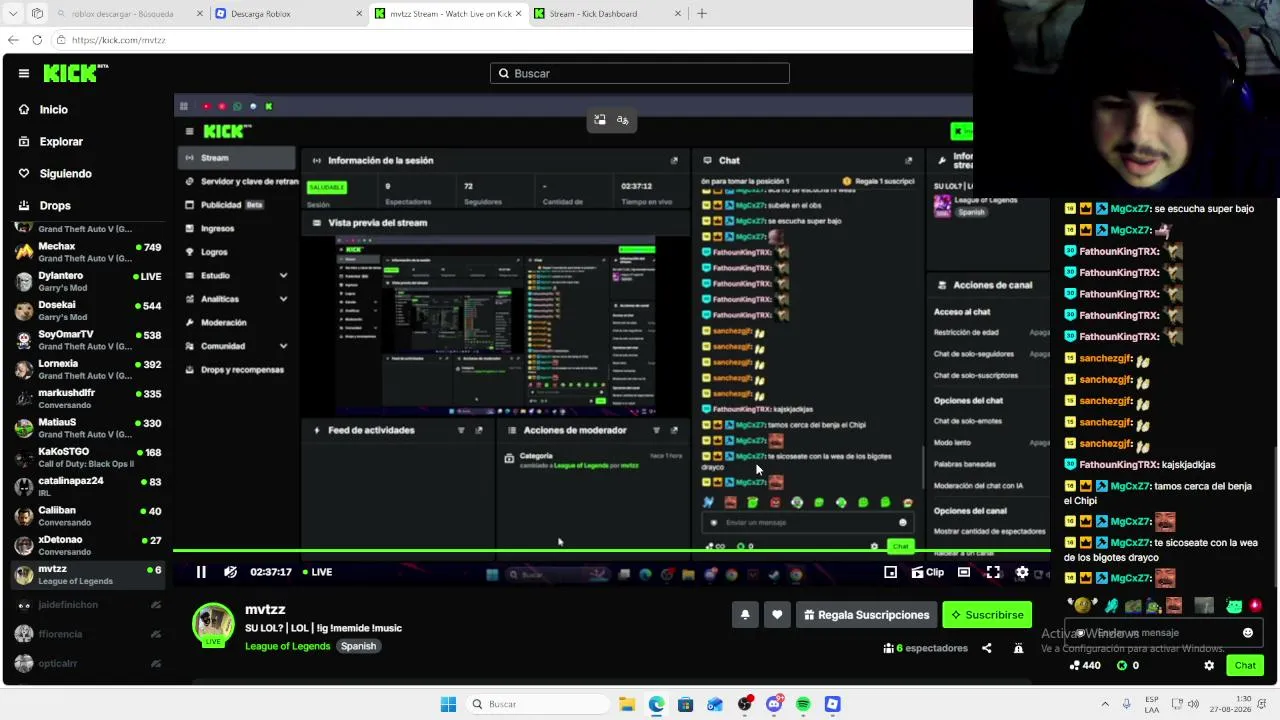Viewport: 1280px width, 720px height.
Task: Open chat settings gear
Action: 1209,665
